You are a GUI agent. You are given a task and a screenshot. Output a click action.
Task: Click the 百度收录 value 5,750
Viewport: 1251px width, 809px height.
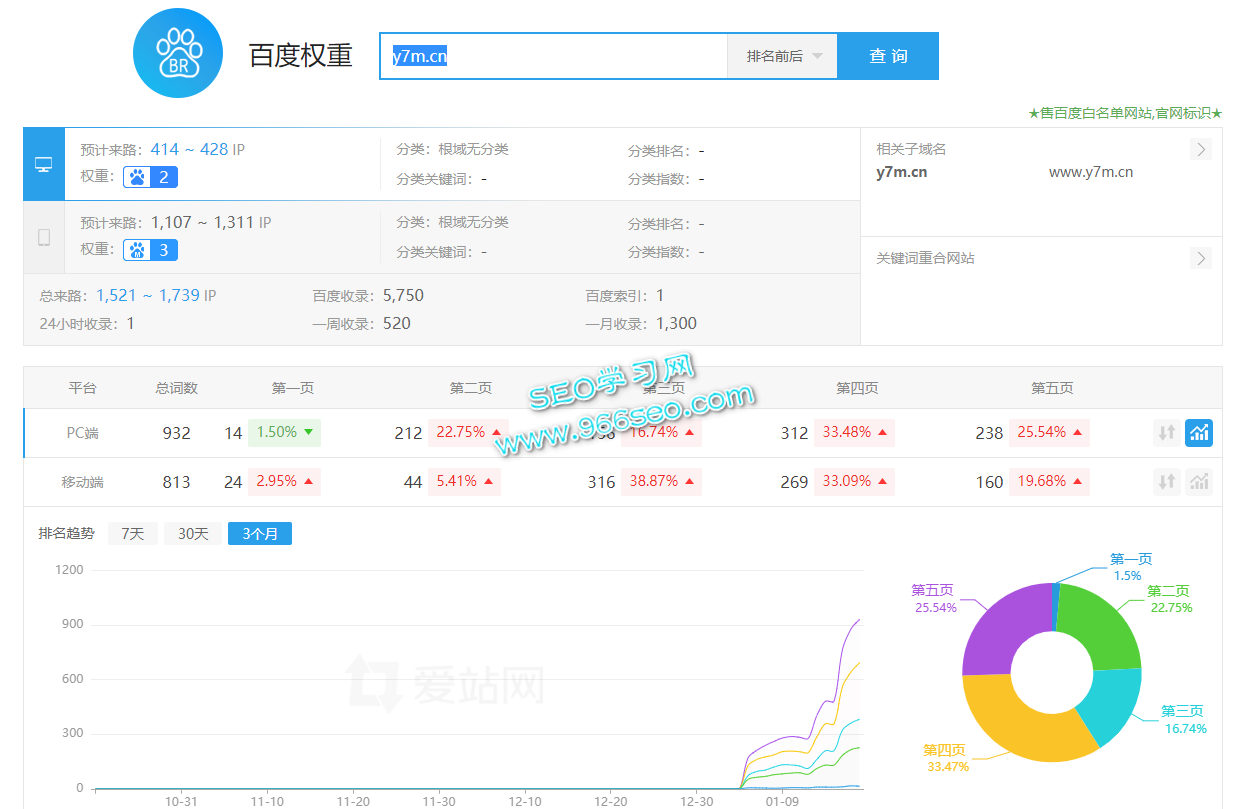403,296
